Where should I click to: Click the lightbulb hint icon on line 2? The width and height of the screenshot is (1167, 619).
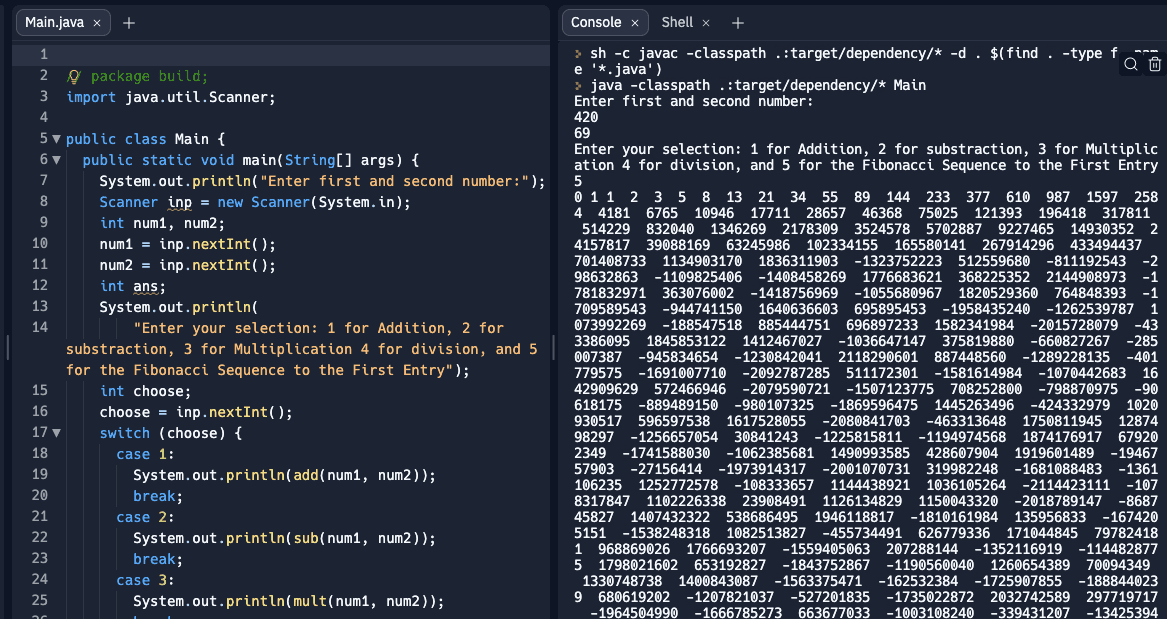coord(73,76)
